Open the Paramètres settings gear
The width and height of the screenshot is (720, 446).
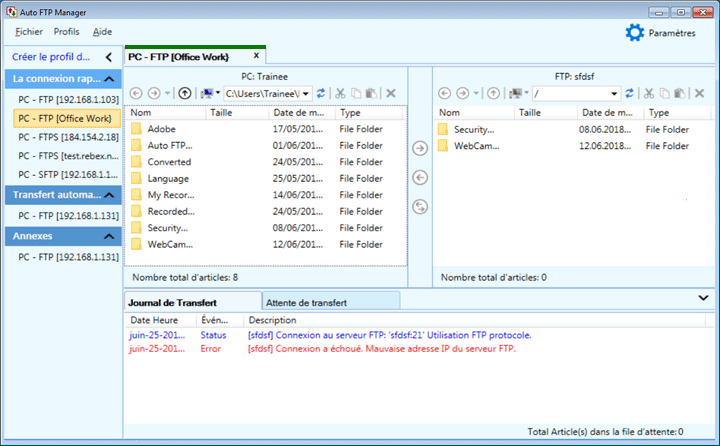(634, 33)
